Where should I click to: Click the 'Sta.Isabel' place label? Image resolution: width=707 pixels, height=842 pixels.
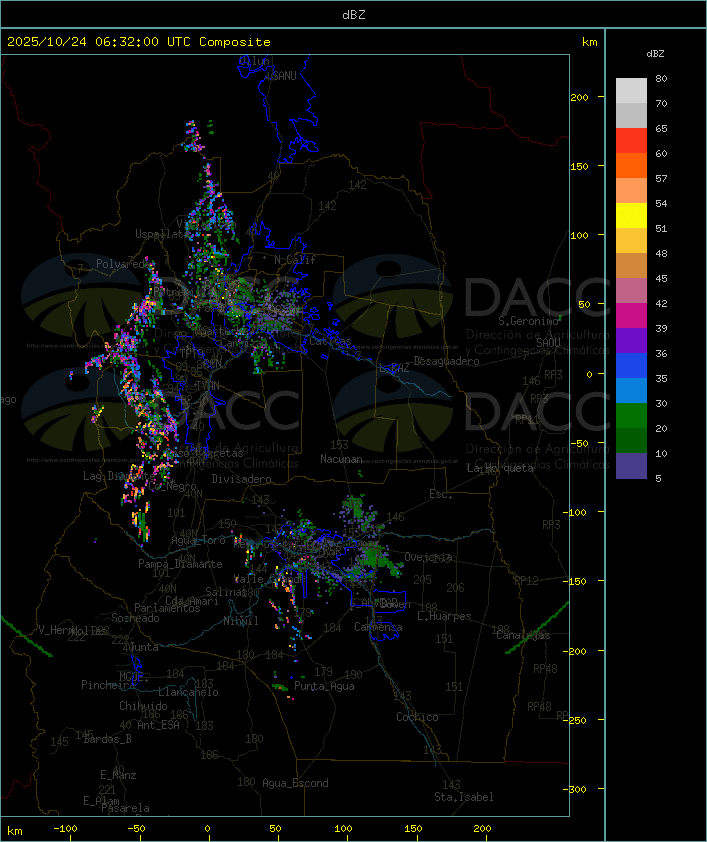point(464,797)
